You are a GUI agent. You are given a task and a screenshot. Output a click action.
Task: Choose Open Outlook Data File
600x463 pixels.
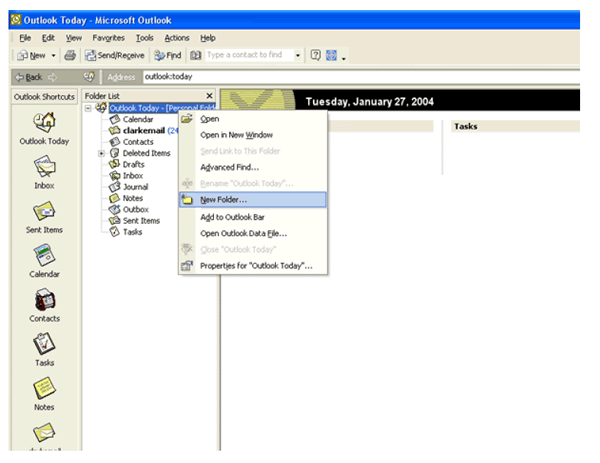pyautogui.click(x=253, y=233)
